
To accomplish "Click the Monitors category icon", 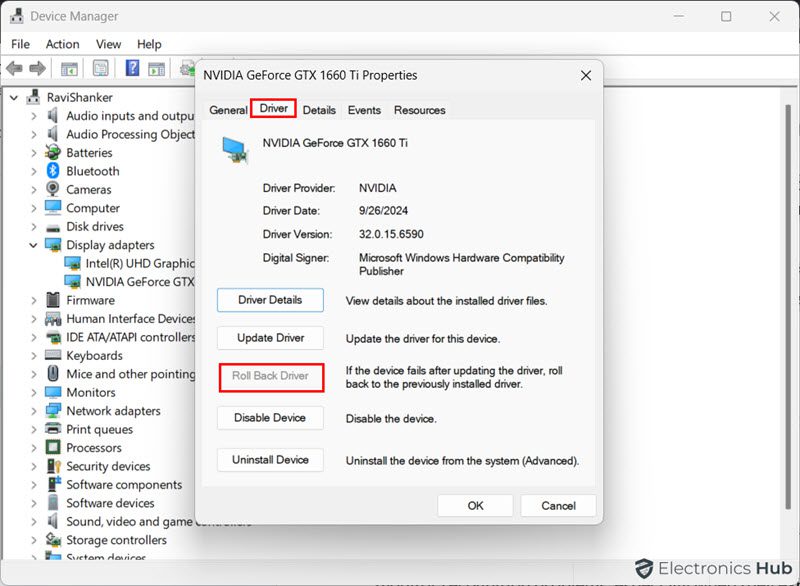I will pos(55,392).
